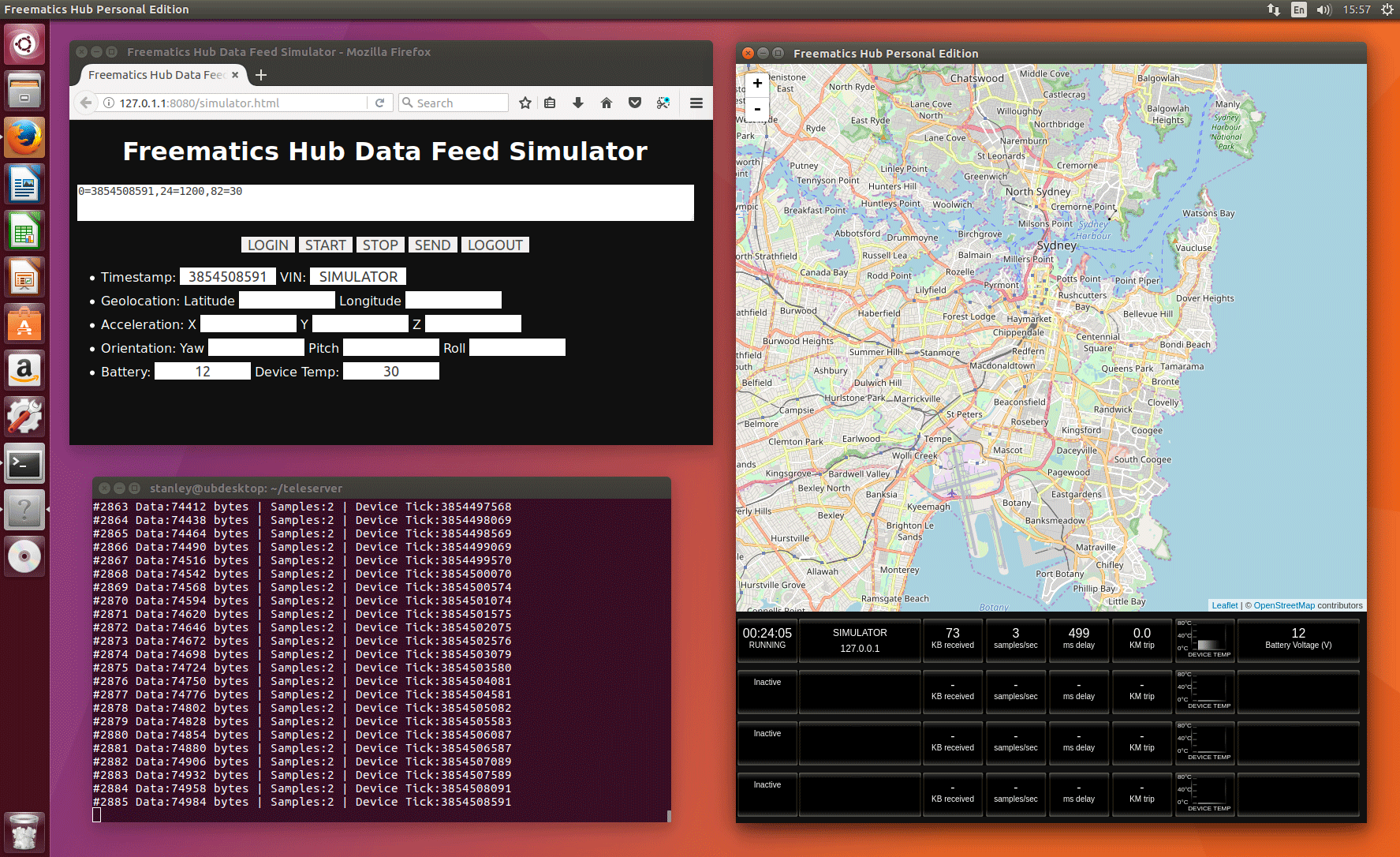Zoom out on the map

757,108
